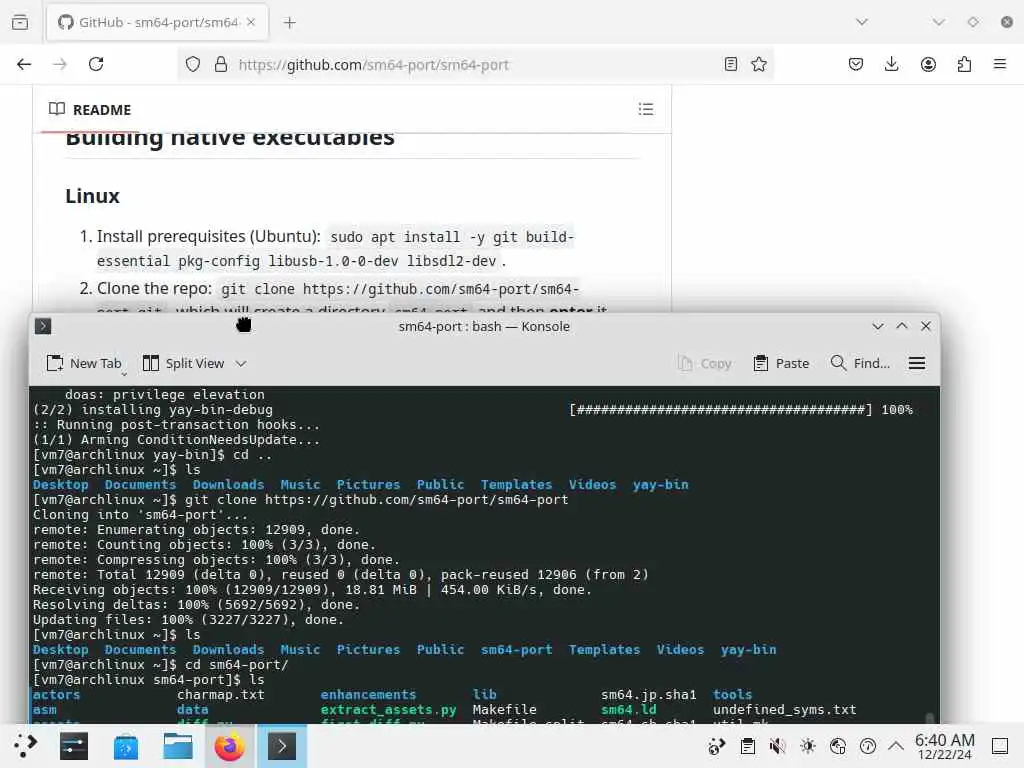Open KDE application launcher

[25, 746]
